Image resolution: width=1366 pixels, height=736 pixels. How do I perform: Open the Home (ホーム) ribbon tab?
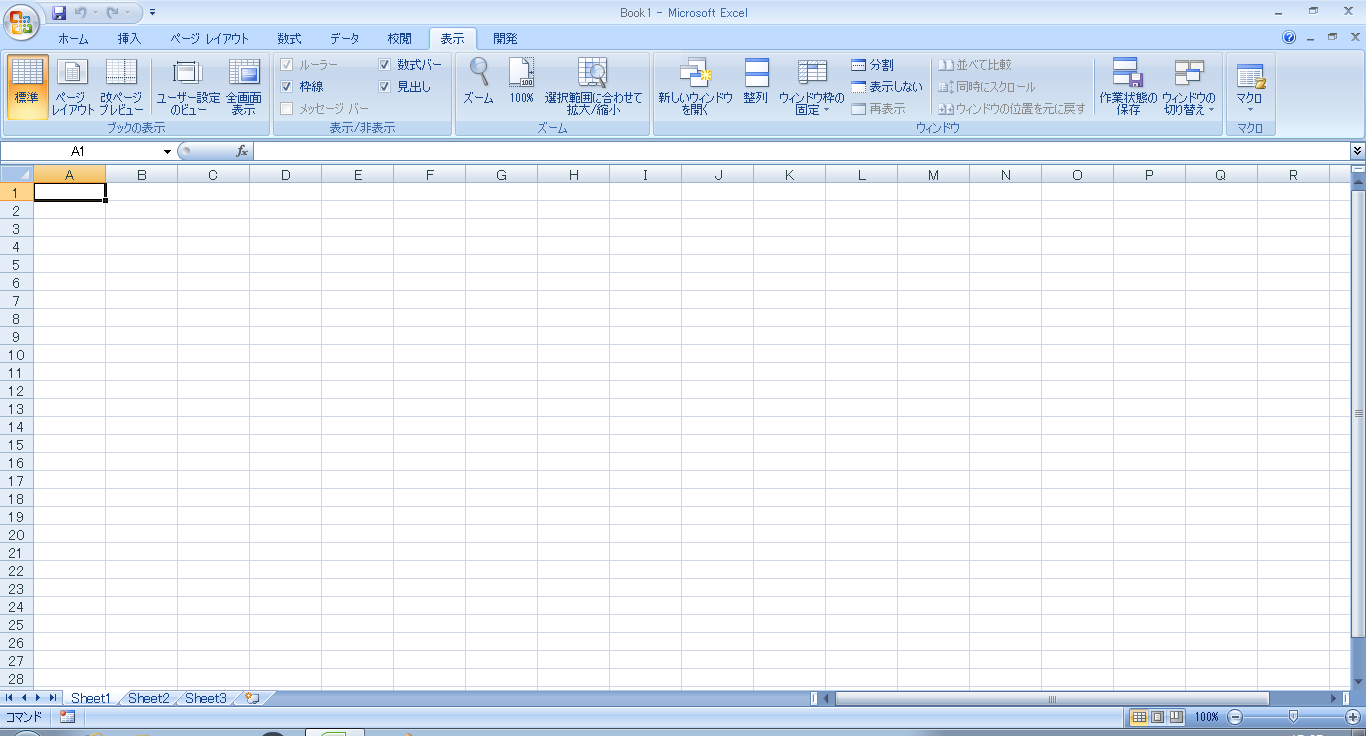pyautogui.click(x=73, y=39)
